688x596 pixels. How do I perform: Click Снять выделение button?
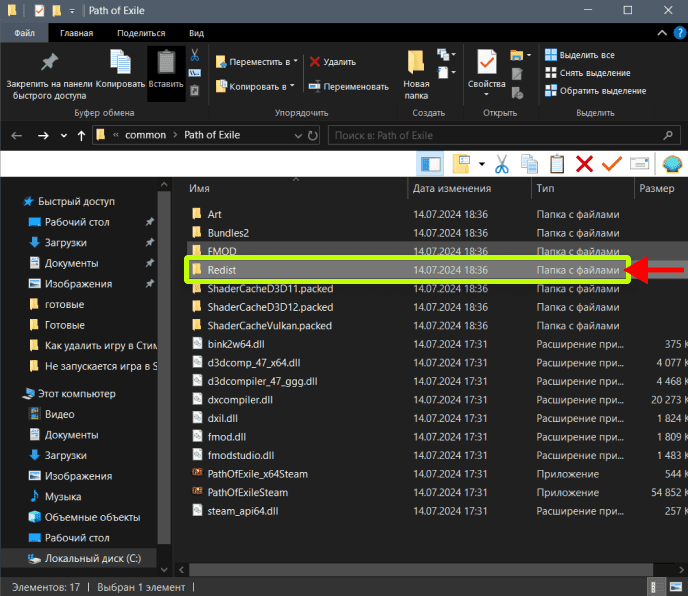588,73
